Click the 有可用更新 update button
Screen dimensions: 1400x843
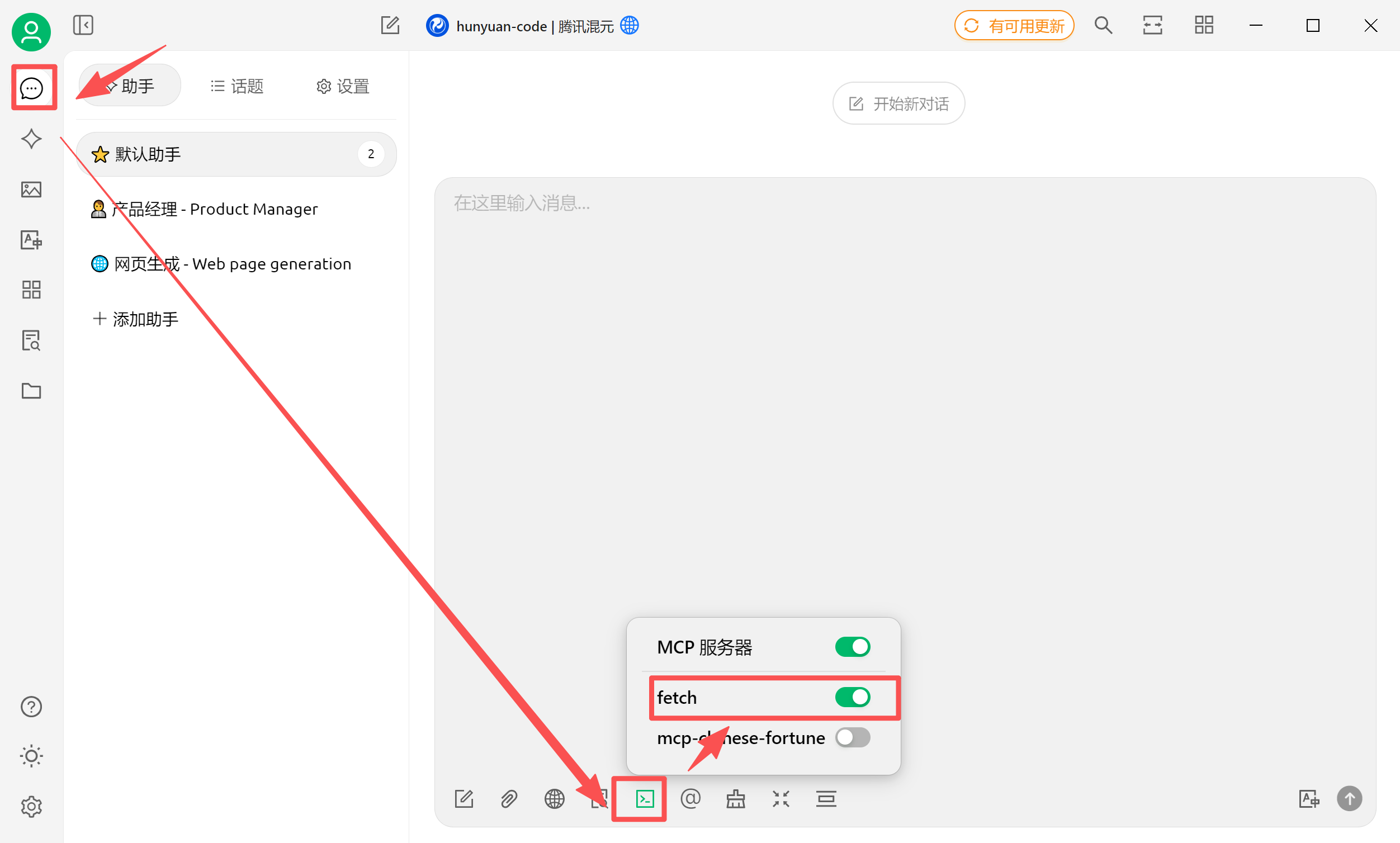(1014, 26)
